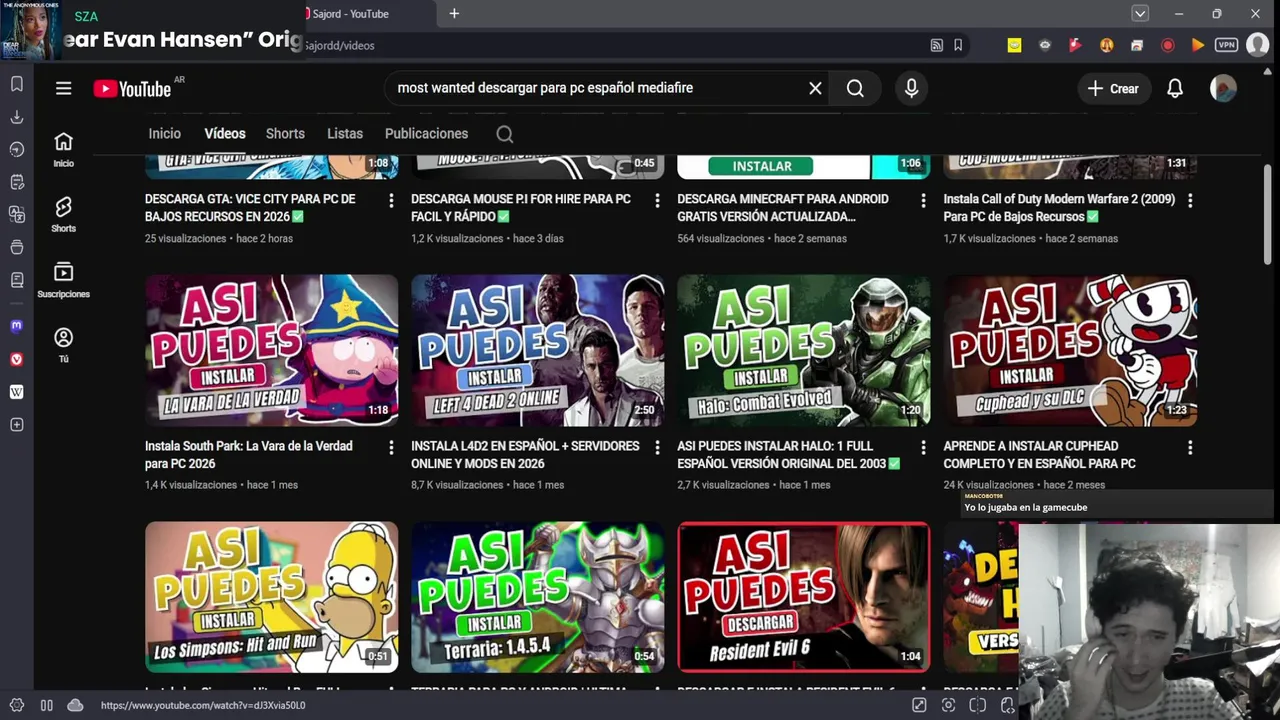Open the Tú section in sidebar
Viewport: 1280px width, 720px height.
63,345
